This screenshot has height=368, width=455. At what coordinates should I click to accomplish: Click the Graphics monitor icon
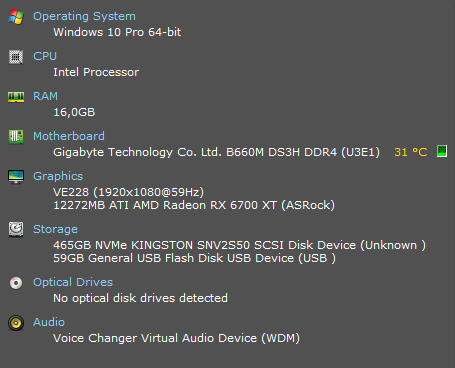[16, 177]
